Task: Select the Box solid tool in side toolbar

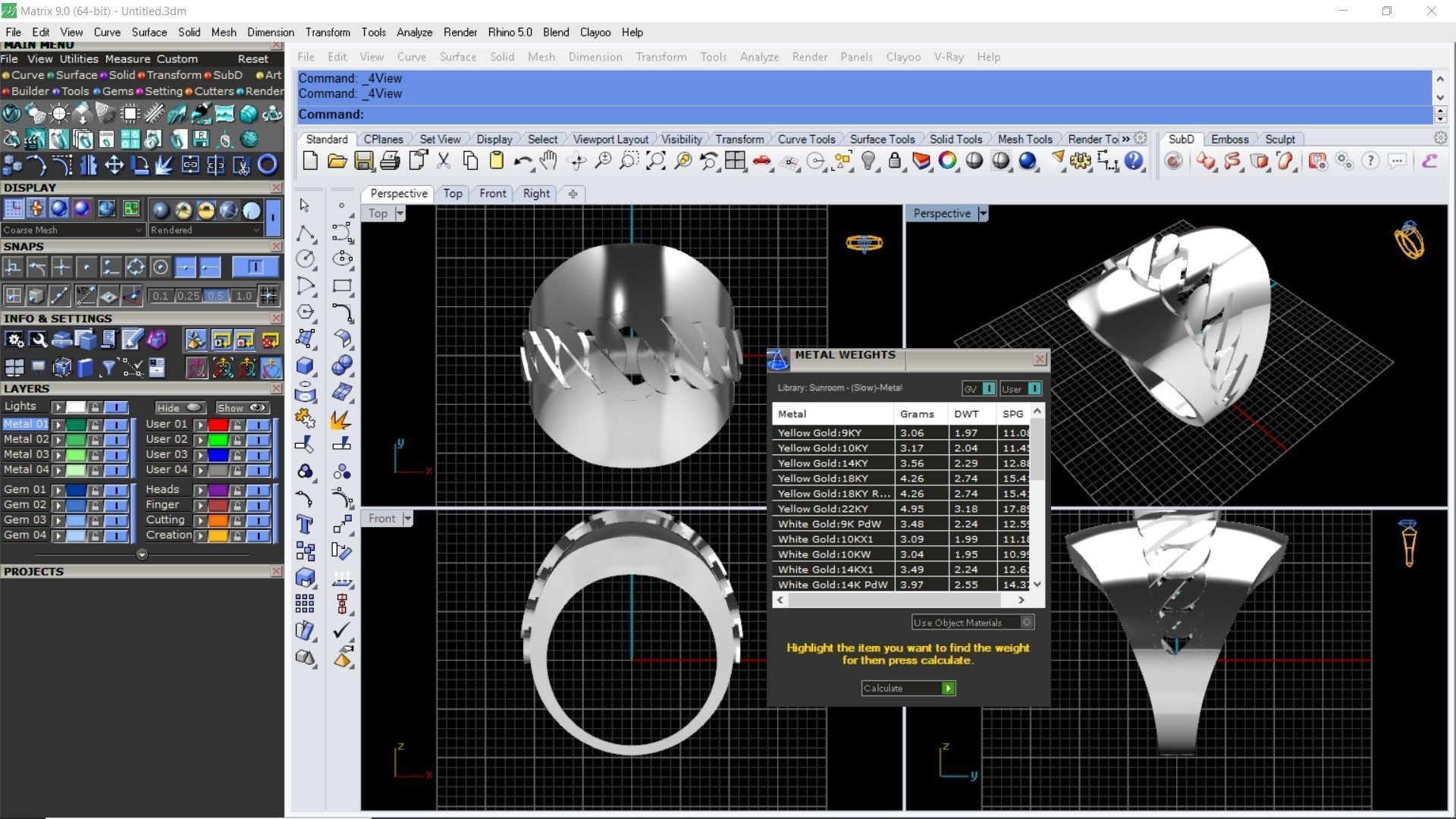Action: [x=306, y=366]
